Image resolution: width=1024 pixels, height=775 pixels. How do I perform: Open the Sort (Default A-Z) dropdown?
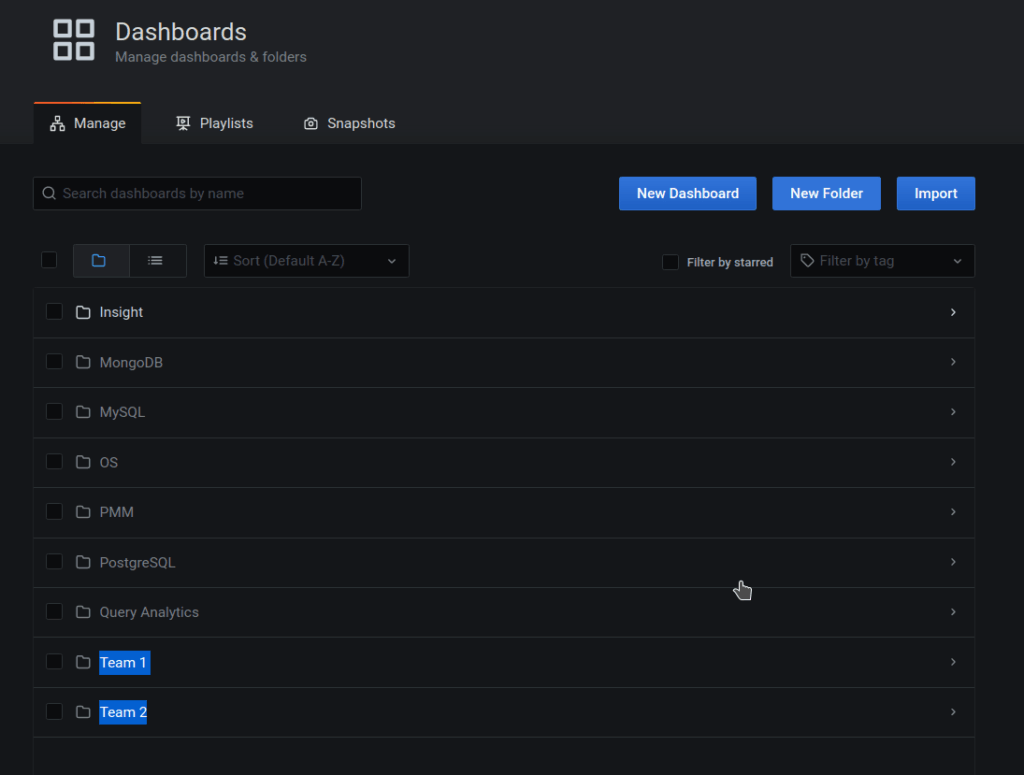pos(306,261)
